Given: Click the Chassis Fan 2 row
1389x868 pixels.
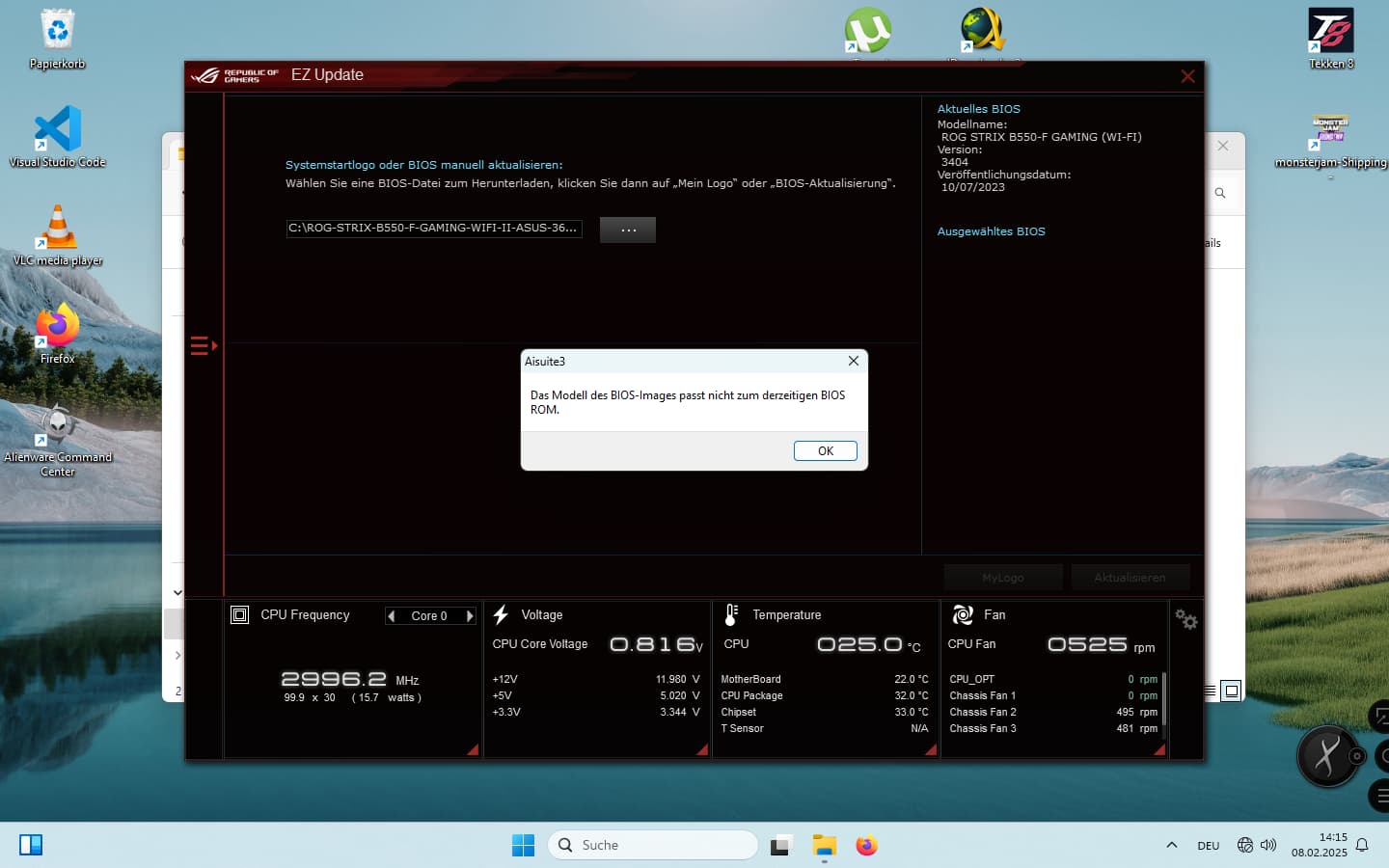Looking at the screenshot, I should [x=1053, y=712].
